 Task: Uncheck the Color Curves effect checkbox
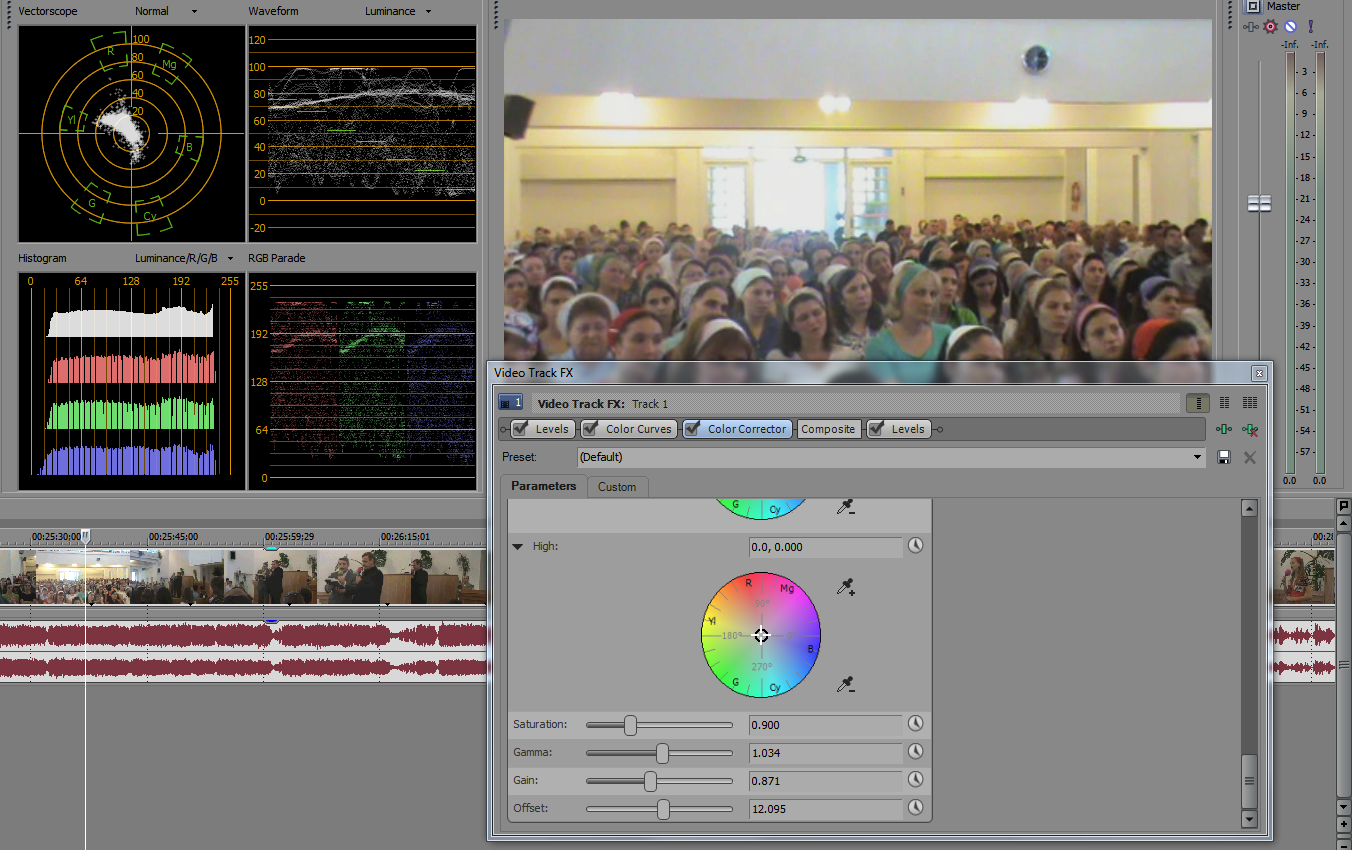591,429
